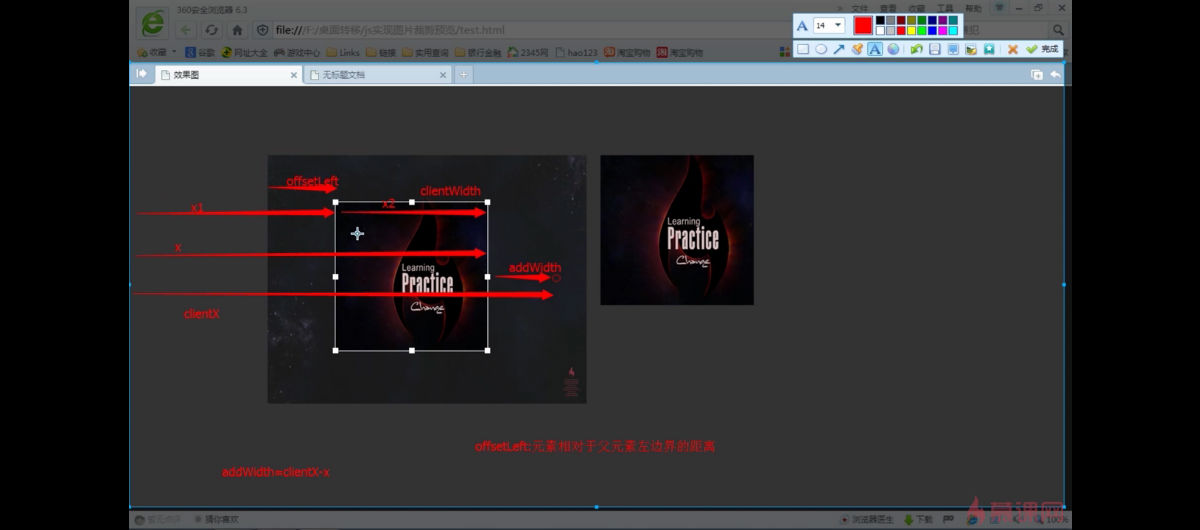Select the arrow drawing tool
Viewport: 1200px width, 530px height.
tap(839, 49)
